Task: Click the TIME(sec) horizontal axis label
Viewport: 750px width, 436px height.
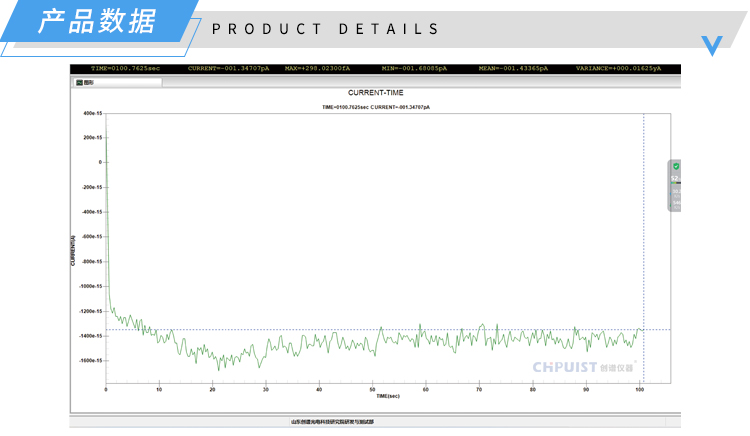Action: (388, 396)
